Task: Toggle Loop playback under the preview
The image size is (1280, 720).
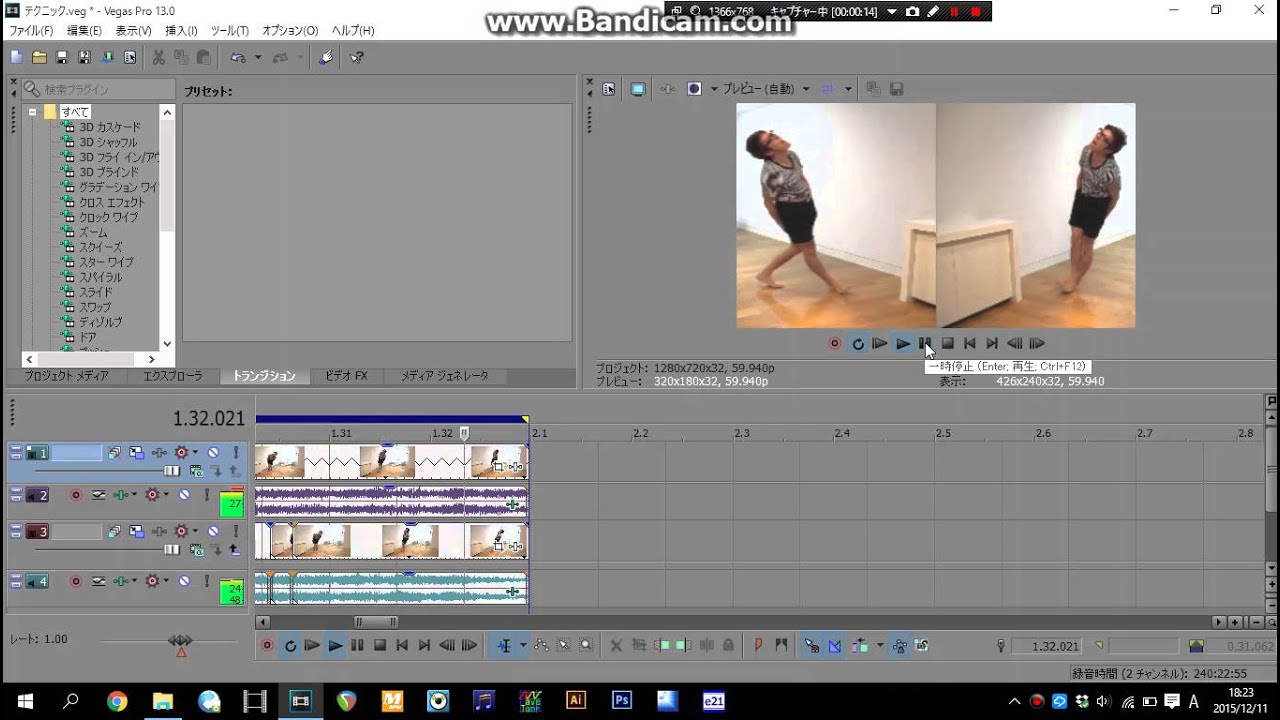Action: click(x=857, y=344)
